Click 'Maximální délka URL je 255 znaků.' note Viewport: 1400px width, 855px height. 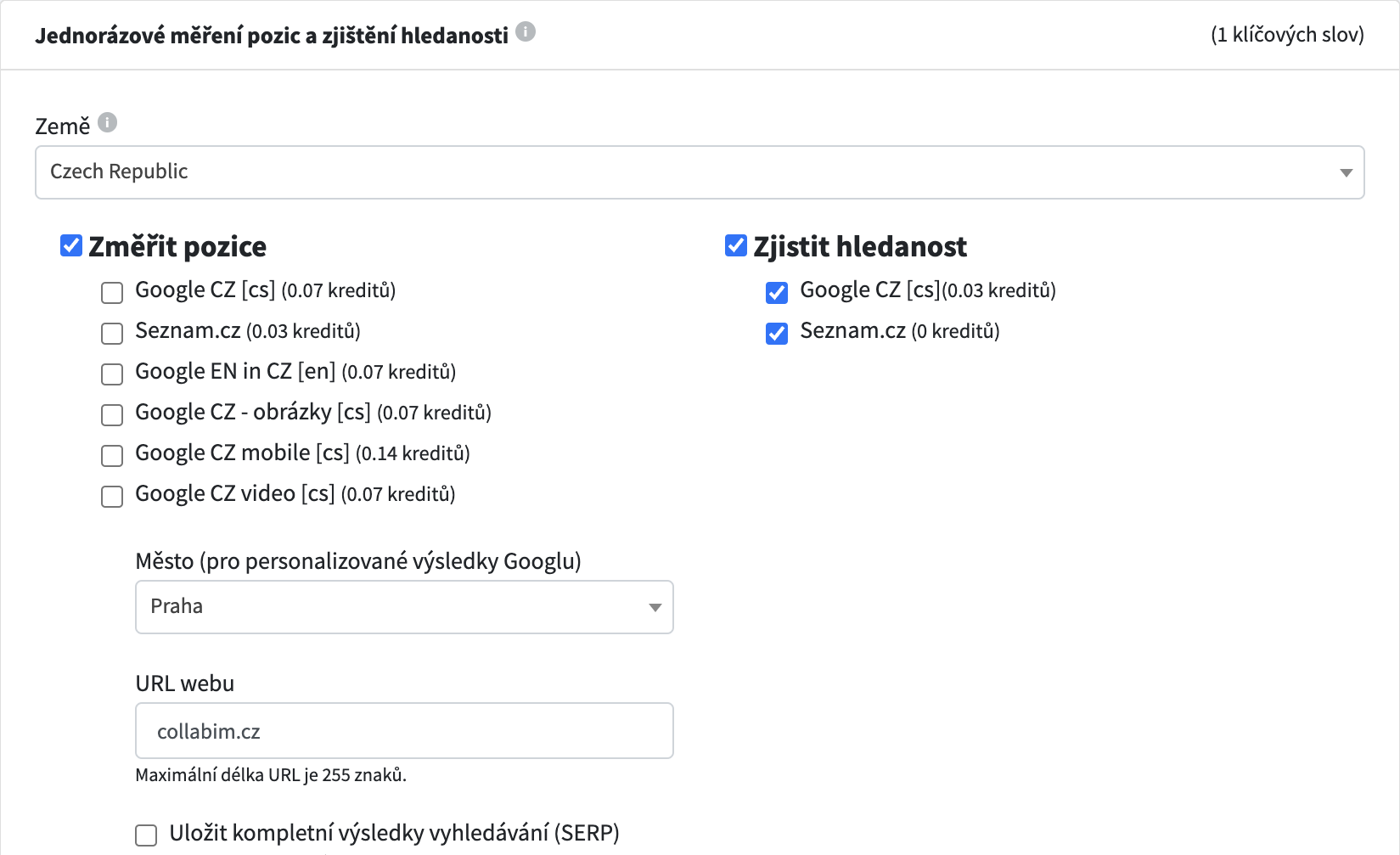coord(271,775)
